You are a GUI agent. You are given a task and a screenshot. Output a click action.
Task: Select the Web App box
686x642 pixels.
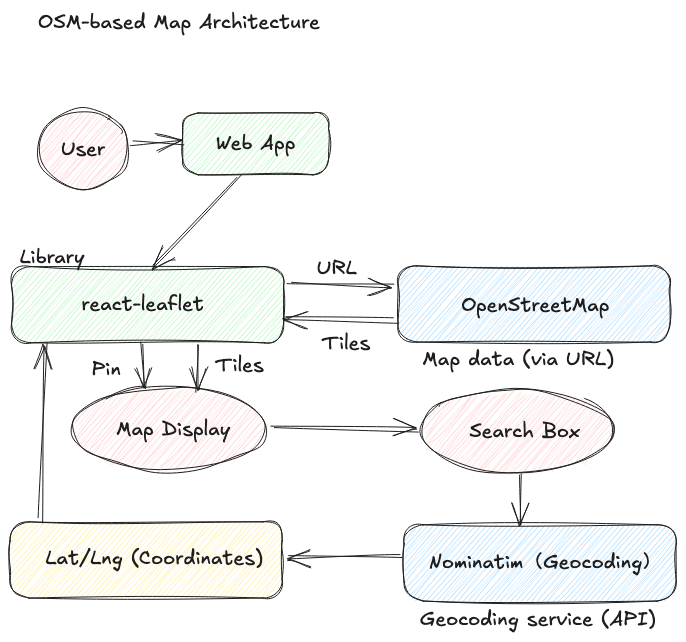point(256,144)
